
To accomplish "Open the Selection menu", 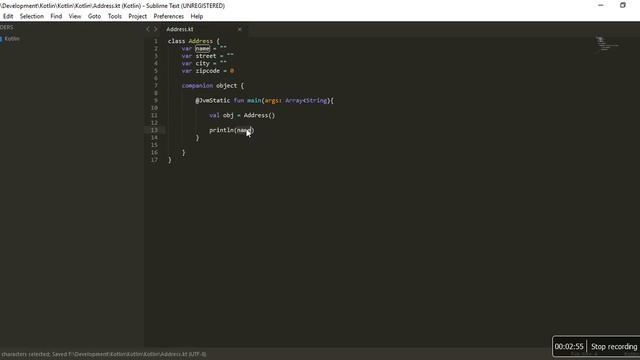I will pos(31,16).
